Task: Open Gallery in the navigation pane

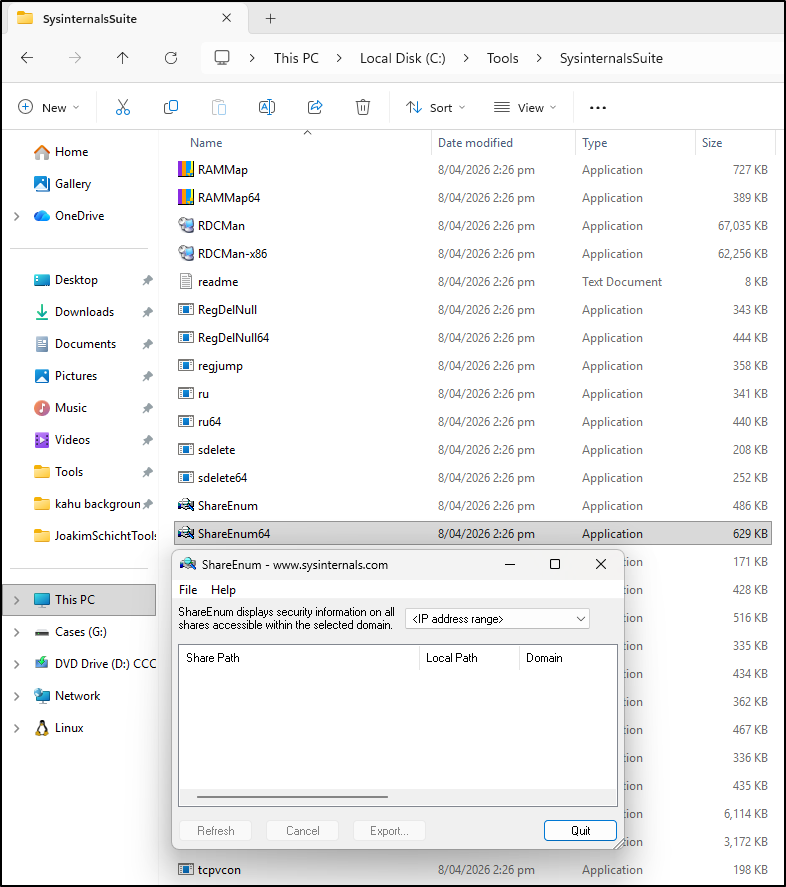Action: point(72,183)
